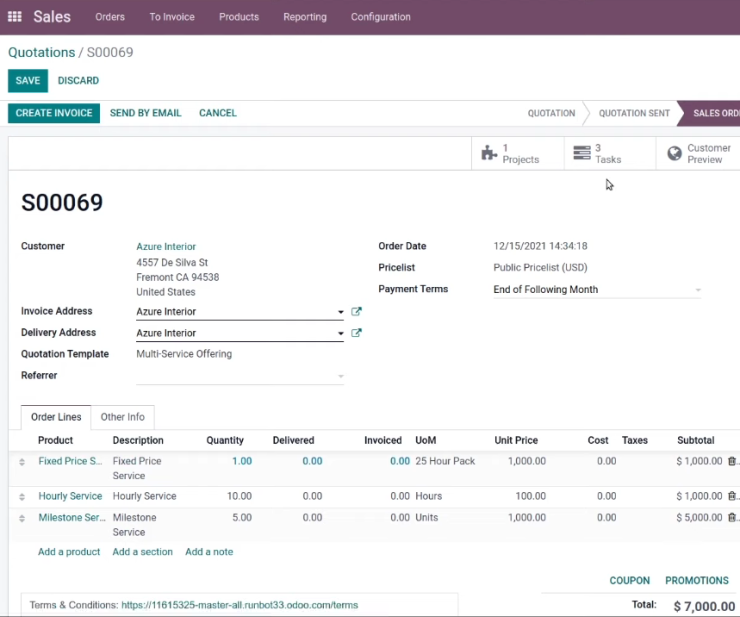Select QUOTATION status stage
The height and width of the screenshot is (617, 740).
click(x=551, y=113)
